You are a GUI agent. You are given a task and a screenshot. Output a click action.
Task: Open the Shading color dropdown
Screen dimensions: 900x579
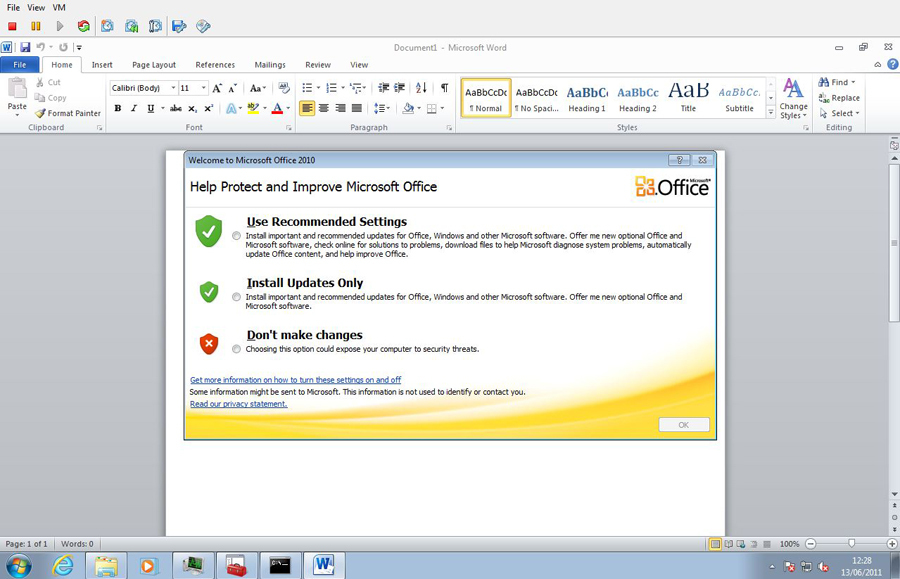[x=419, y=108]
